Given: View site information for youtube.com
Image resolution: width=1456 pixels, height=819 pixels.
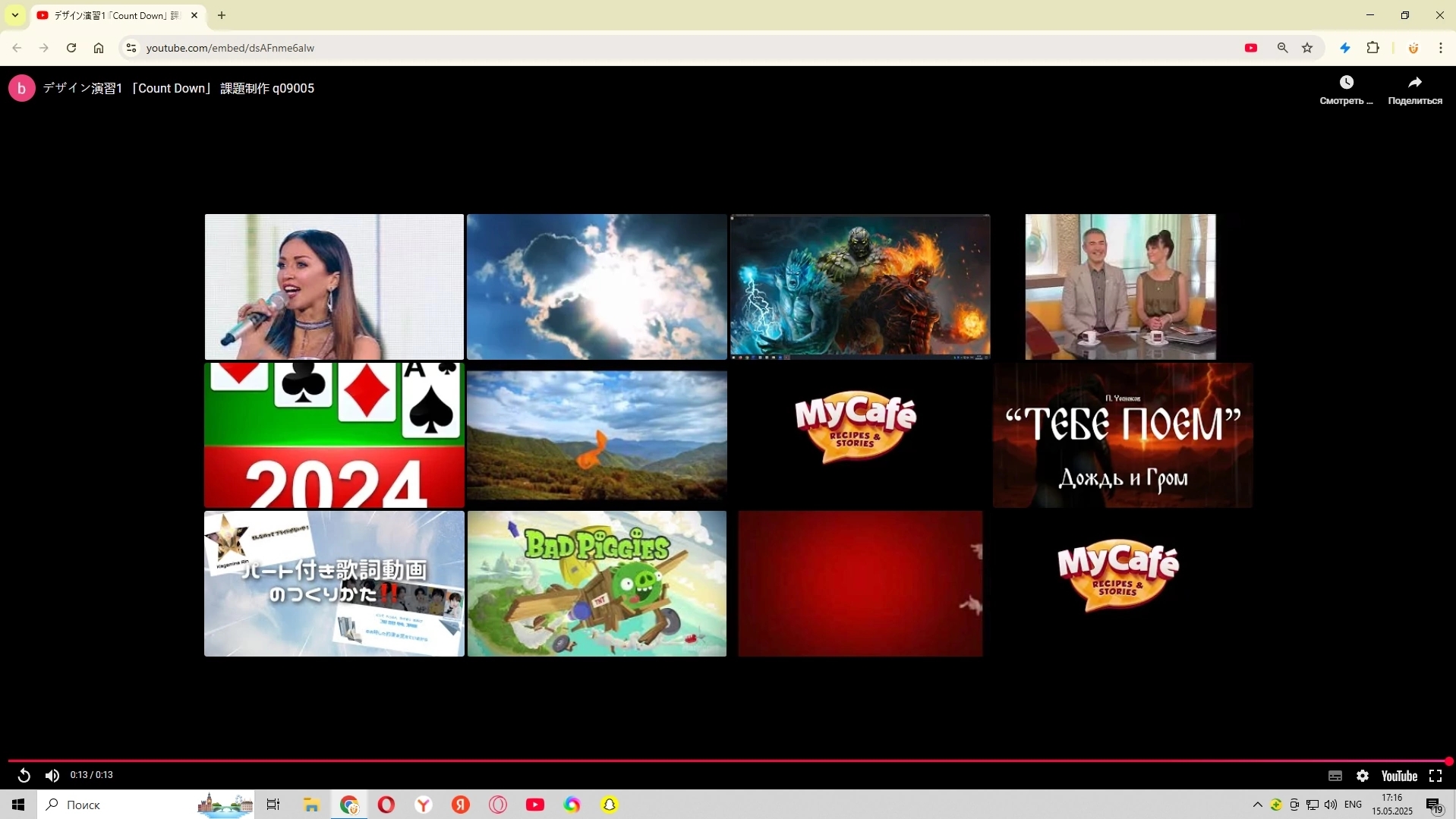Looking at the screenshot, I should (x=131, y=48).
